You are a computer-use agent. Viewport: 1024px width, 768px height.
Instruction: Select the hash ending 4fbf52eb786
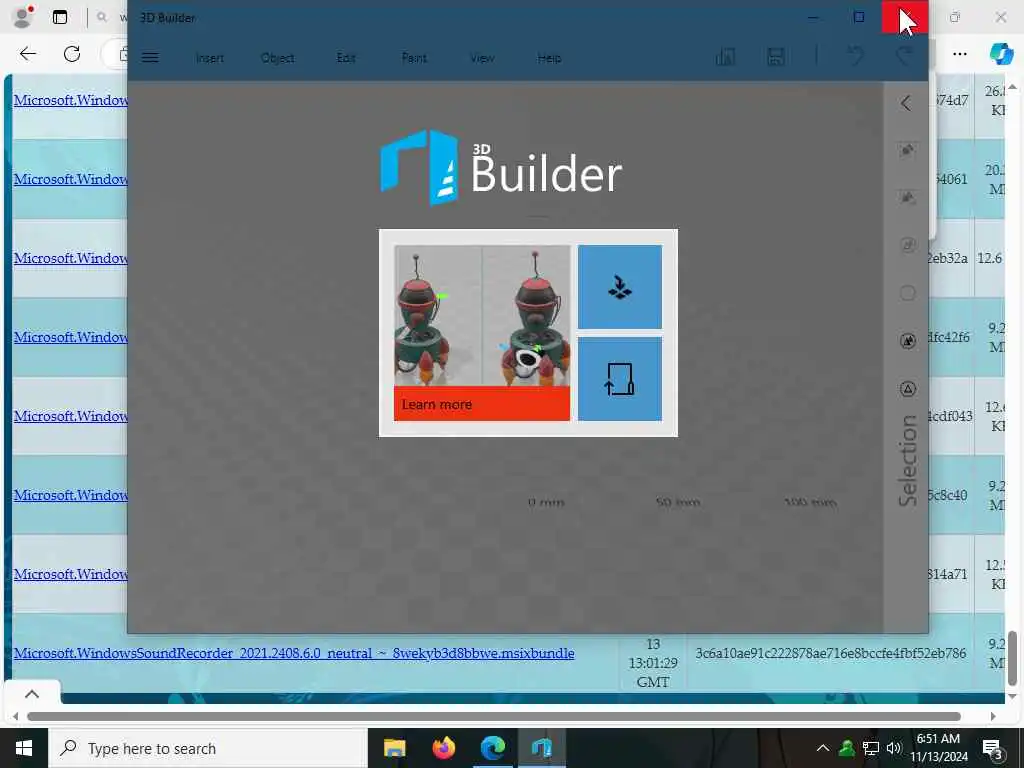coord(831,653)
